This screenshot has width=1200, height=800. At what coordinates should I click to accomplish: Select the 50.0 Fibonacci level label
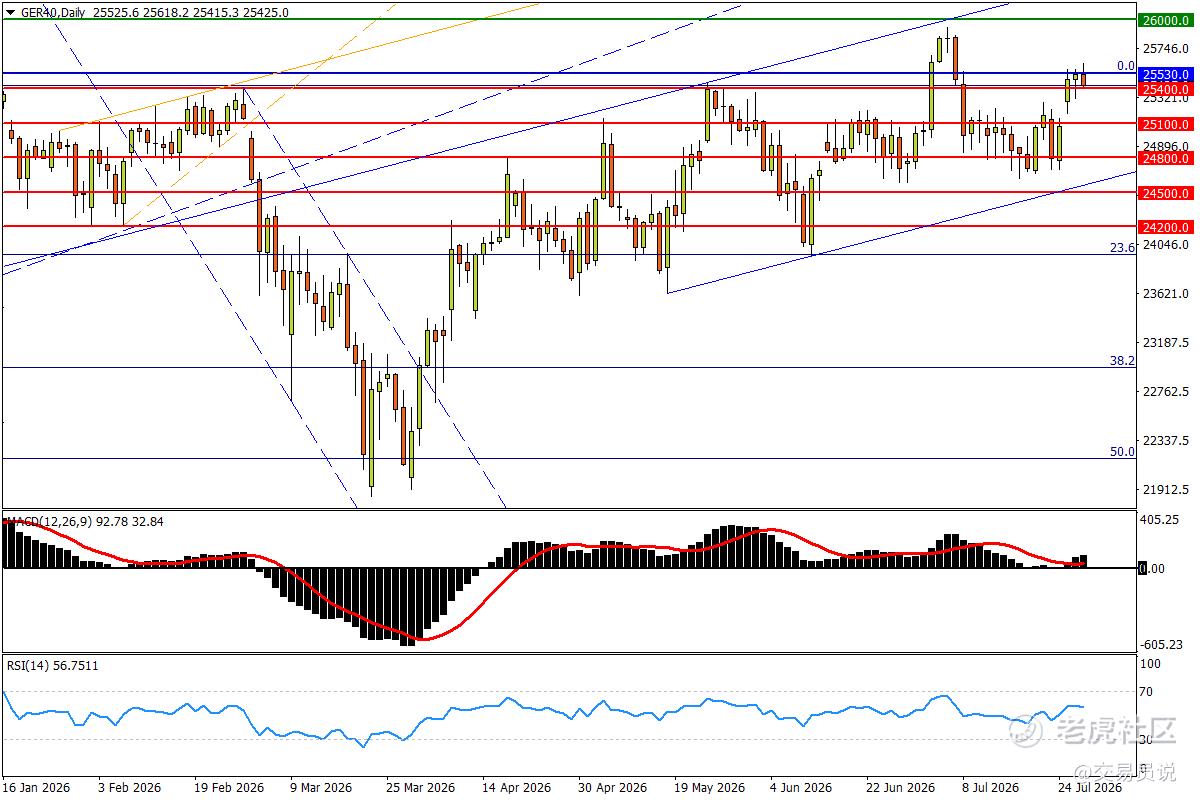(x=1123, y=452)
